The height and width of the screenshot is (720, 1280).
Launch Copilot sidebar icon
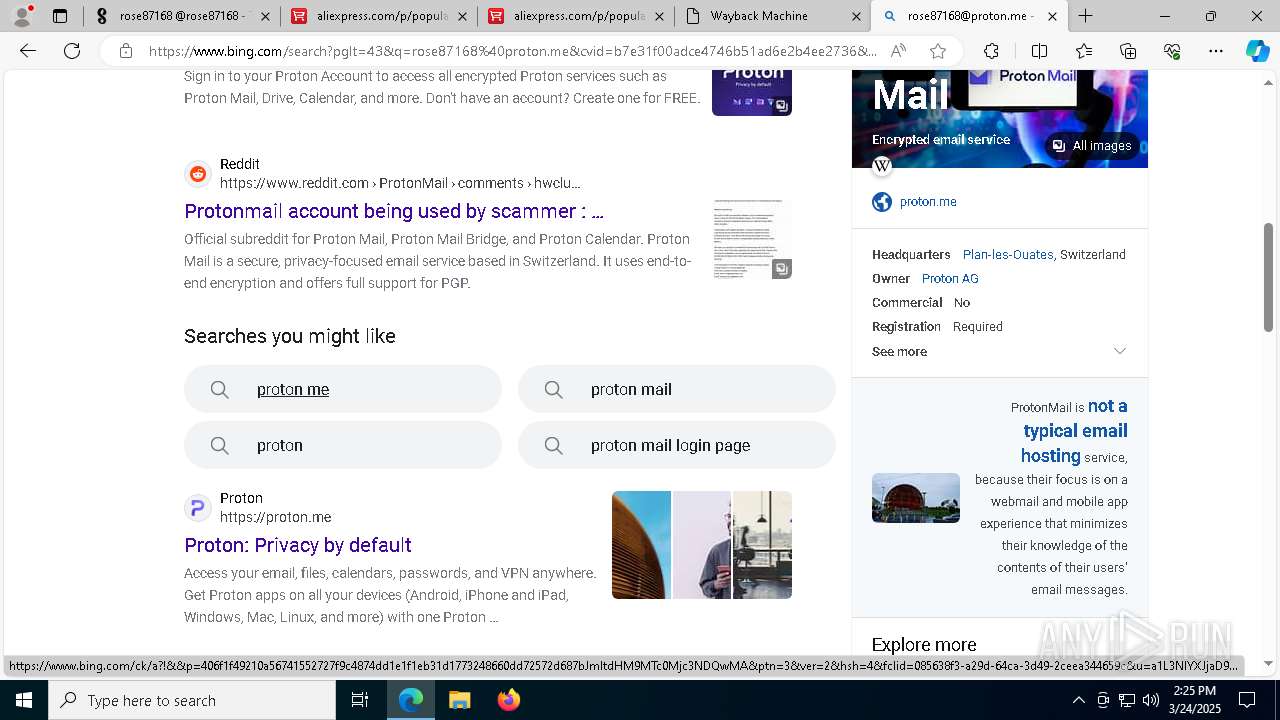point(1257,51)
